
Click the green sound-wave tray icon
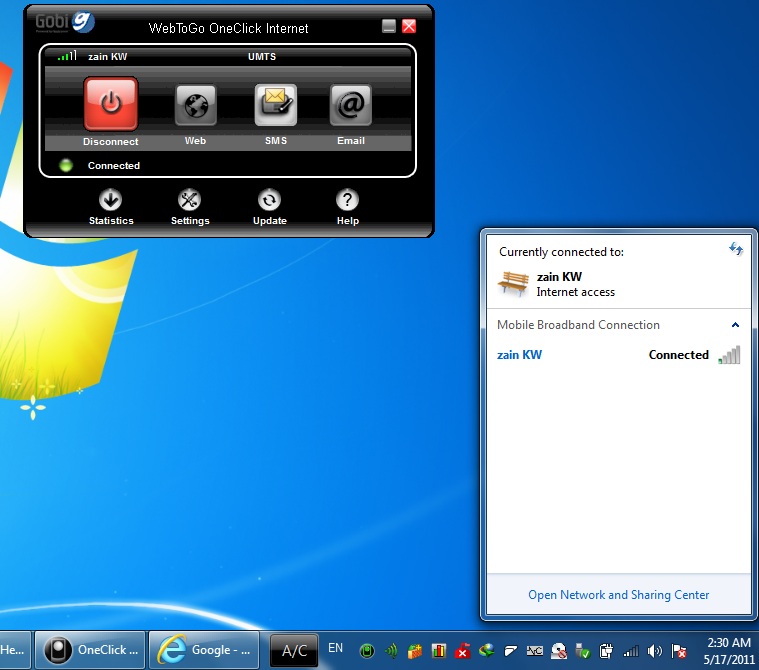point(391,651)
